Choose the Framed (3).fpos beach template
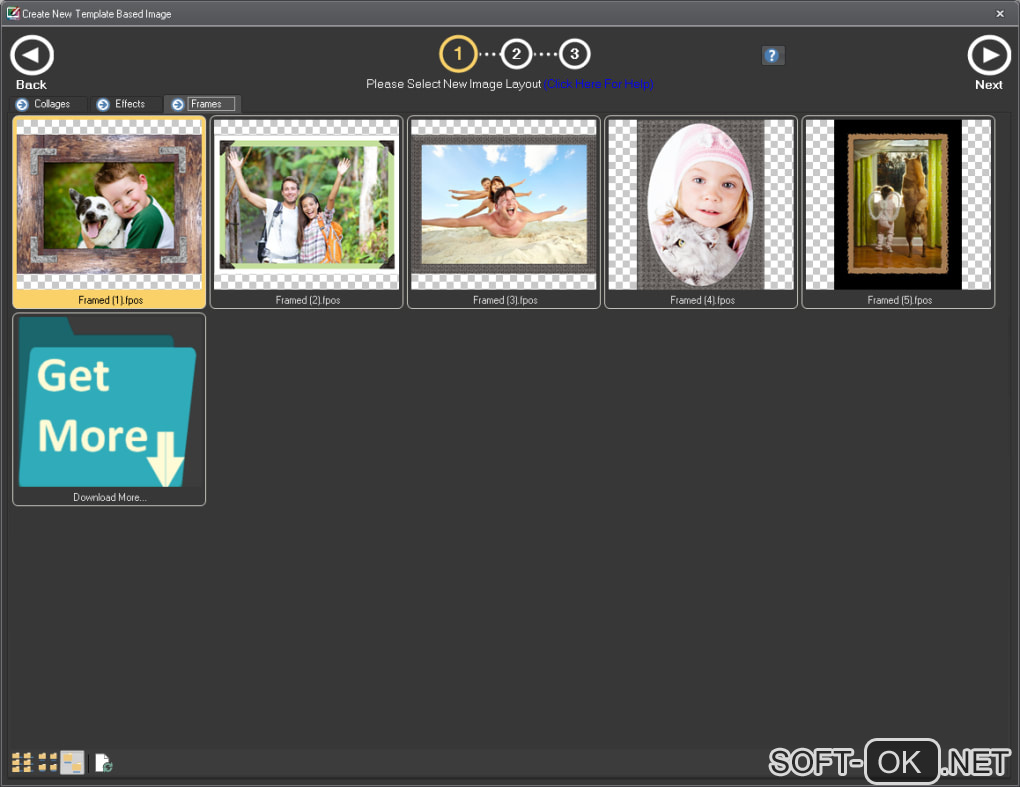Image resolution: width=1020 pixels, height=787 pixels. pyautogui.click(x=503, y=212)
